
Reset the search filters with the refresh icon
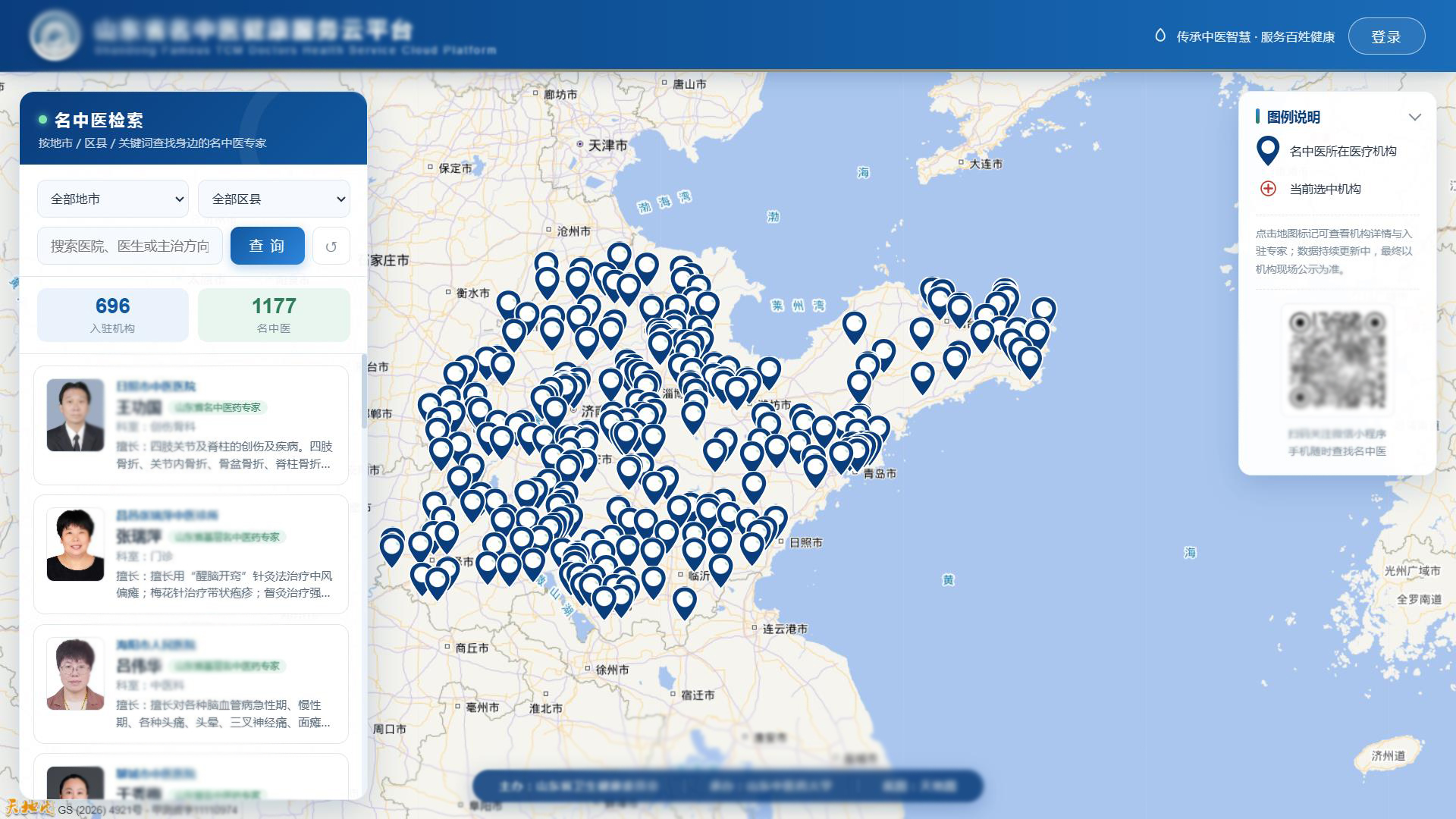(x=331, y=246)
